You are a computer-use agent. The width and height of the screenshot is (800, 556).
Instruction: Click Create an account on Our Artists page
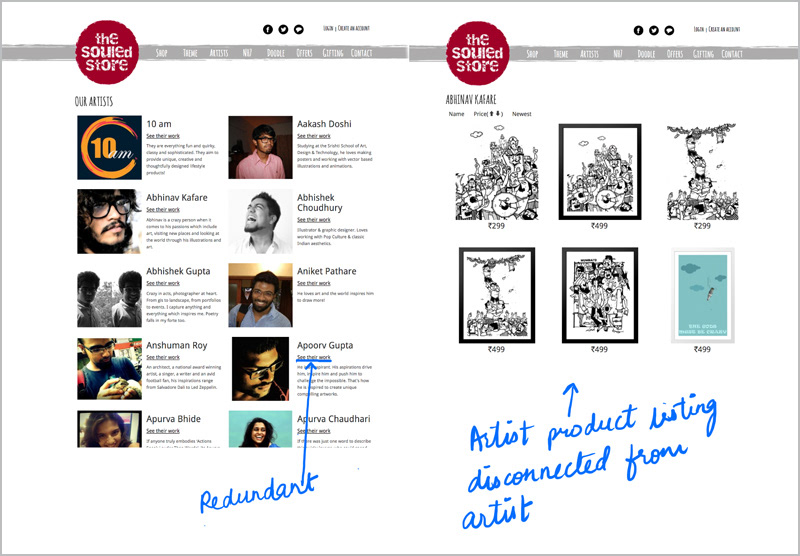click(x=354, y=29)
